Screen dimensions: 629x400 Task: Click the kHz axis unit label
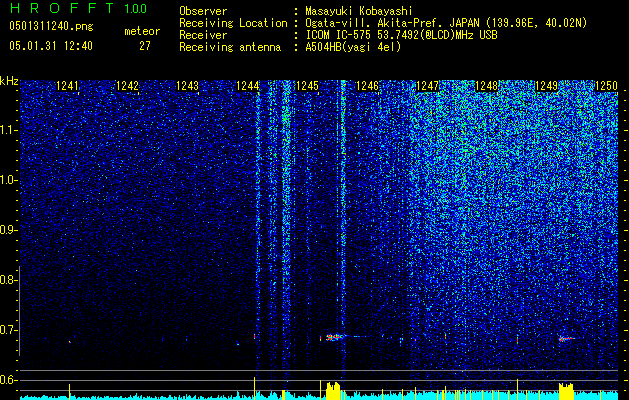click(x=9, y=81)
